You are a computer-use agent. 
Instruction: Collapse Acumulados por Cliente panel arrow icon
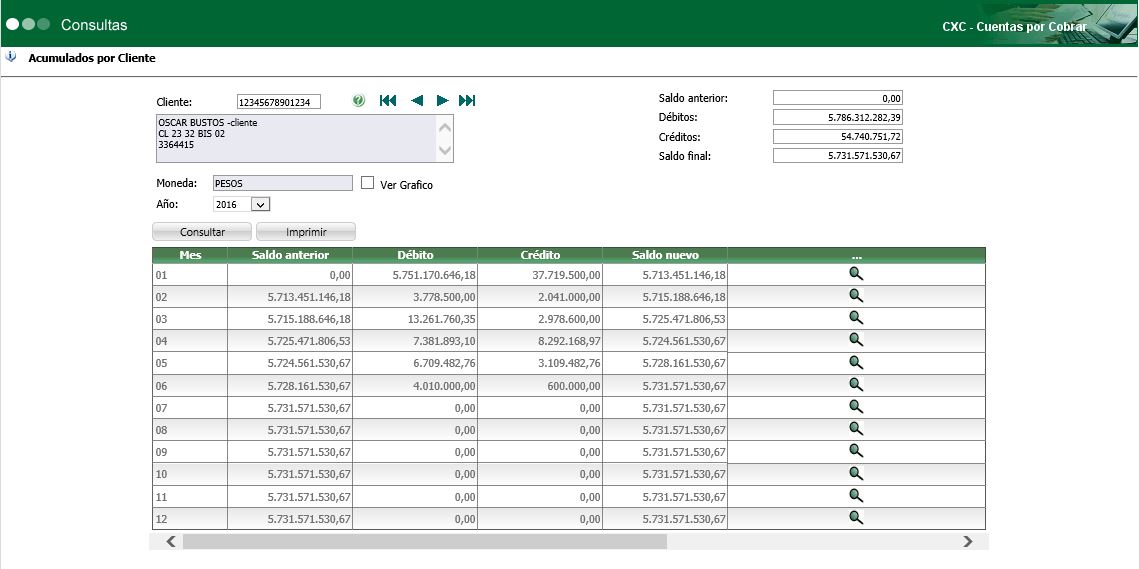[x=11, y=58]
